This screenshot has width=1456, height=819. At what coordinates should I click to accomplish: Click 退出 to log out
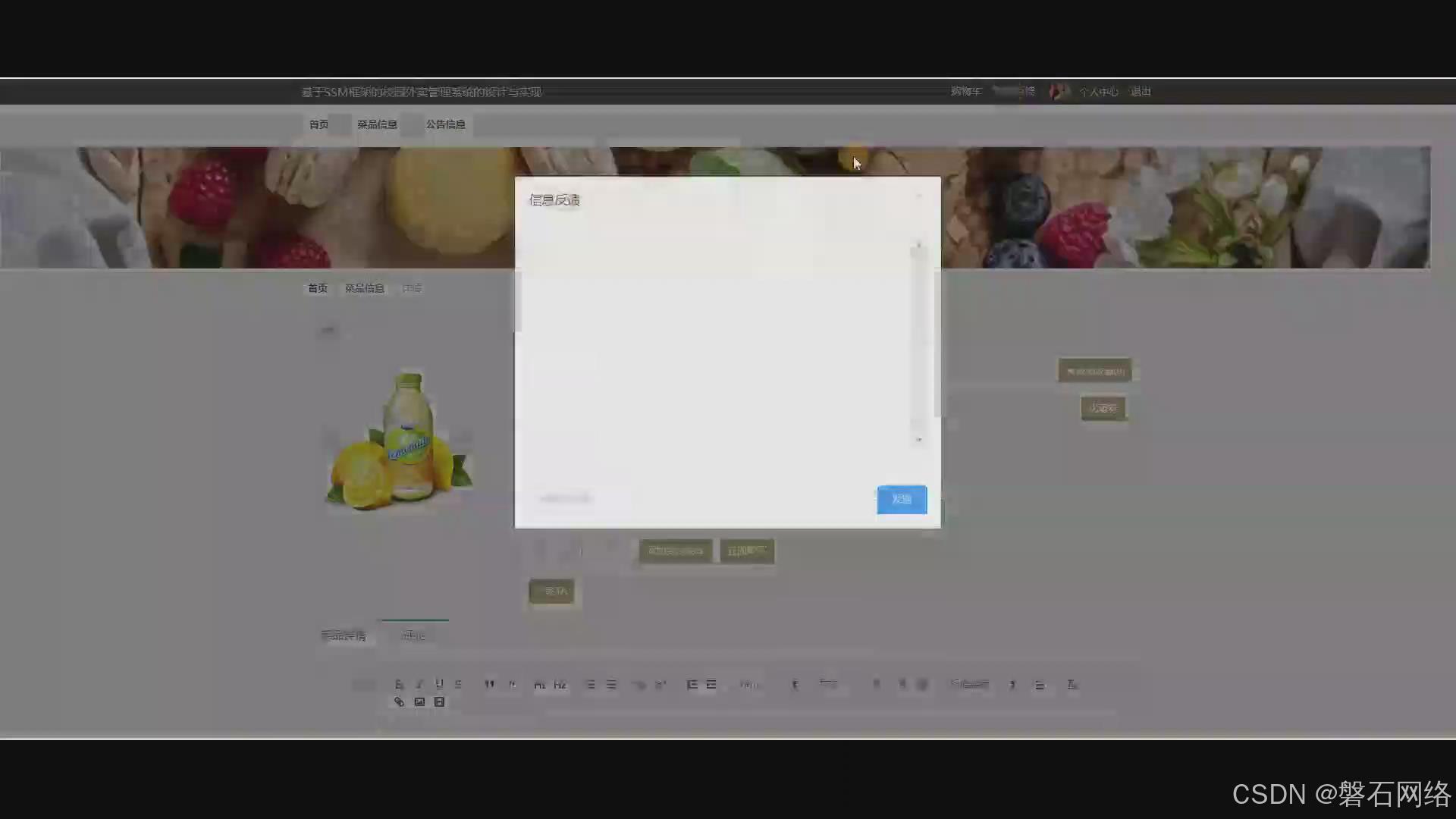[1141, 92]
